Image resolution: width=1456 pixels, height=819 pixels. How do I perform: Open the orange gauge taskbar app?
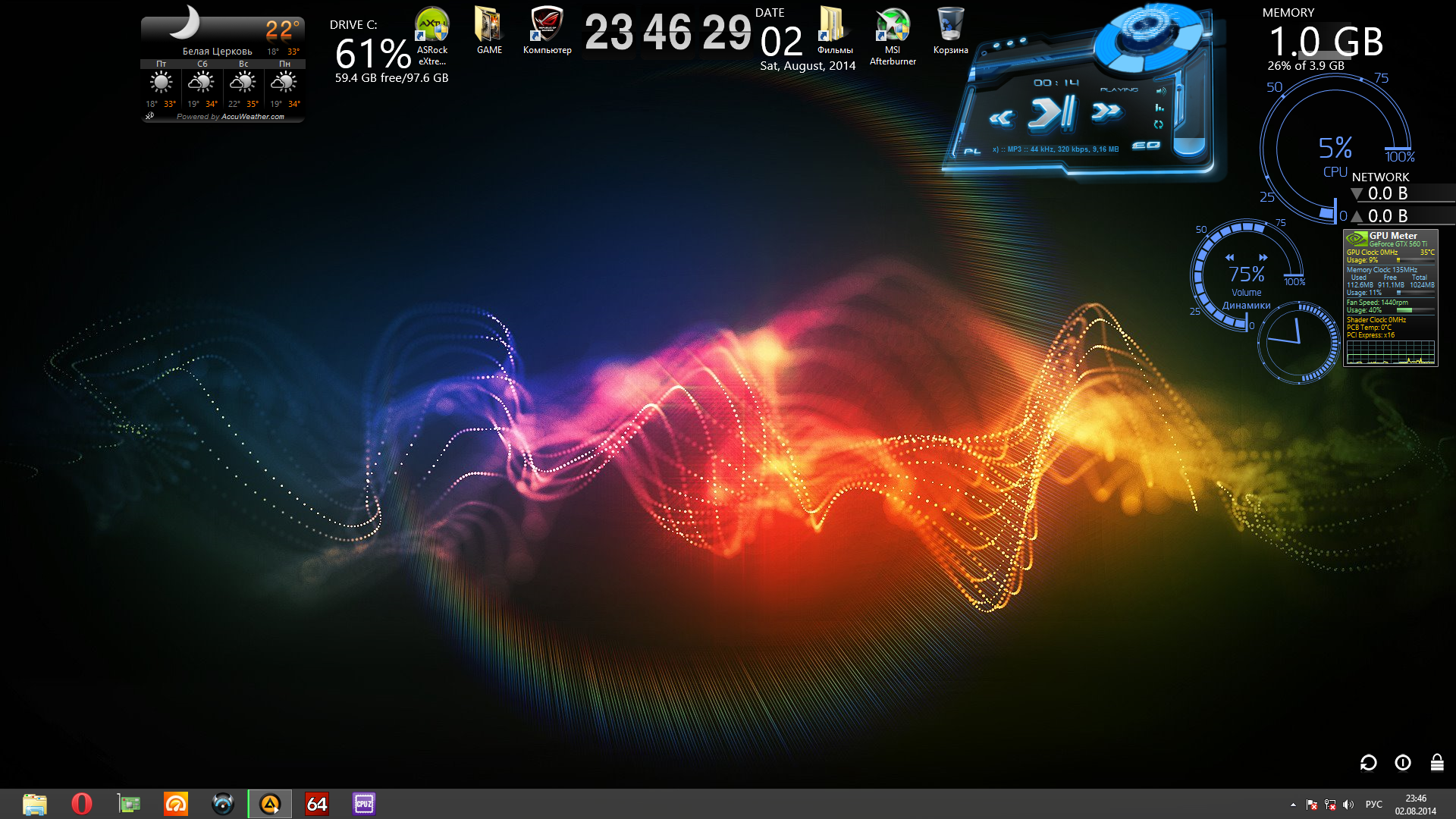176,804
